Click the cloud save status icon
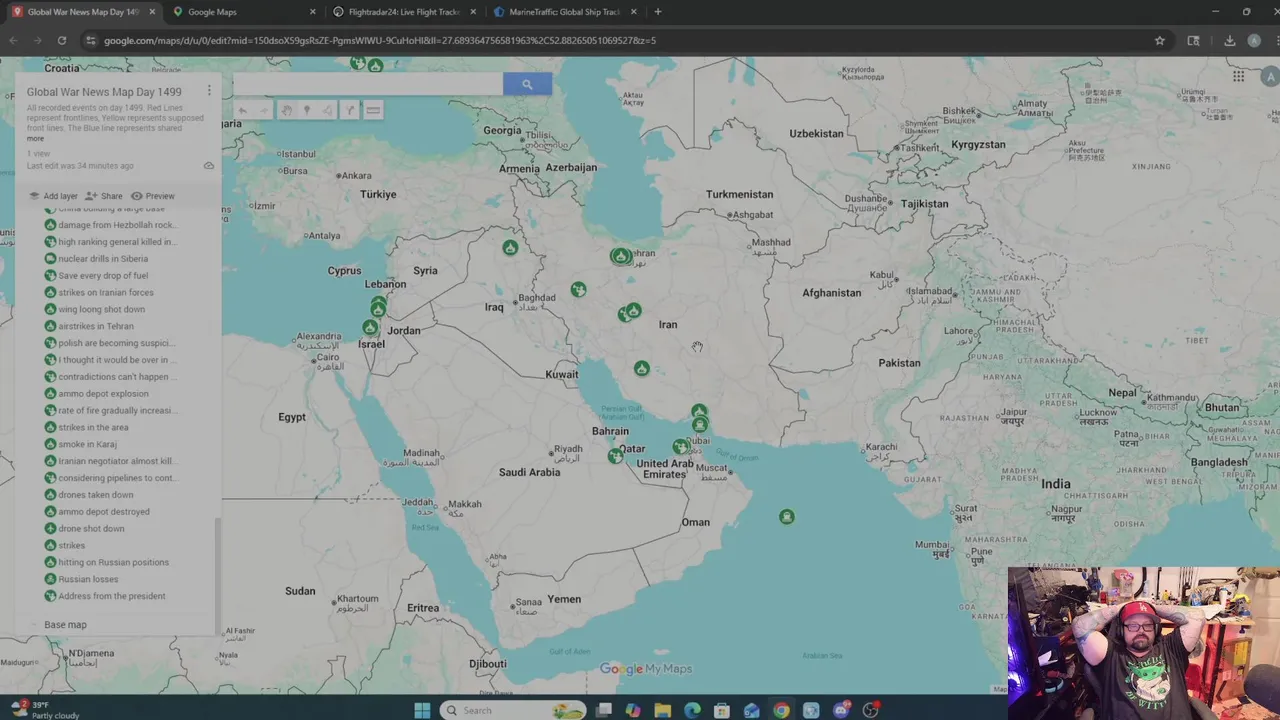Image resolution: width=1280 pixels, height=720 pixels. (x=209, y=166)
